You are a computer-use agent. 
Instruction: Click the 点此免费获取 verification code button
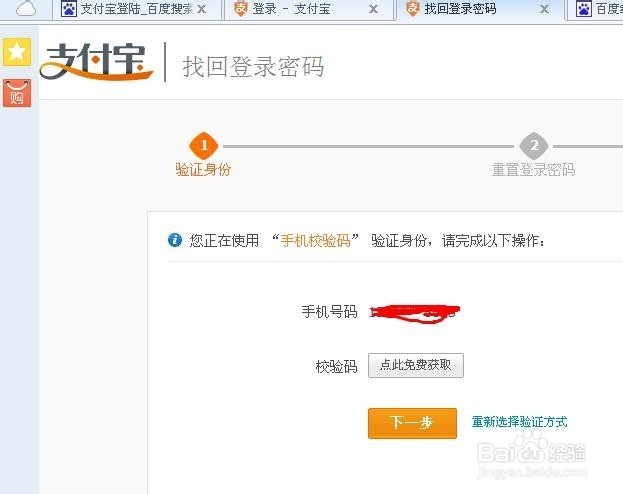point(416,365)
